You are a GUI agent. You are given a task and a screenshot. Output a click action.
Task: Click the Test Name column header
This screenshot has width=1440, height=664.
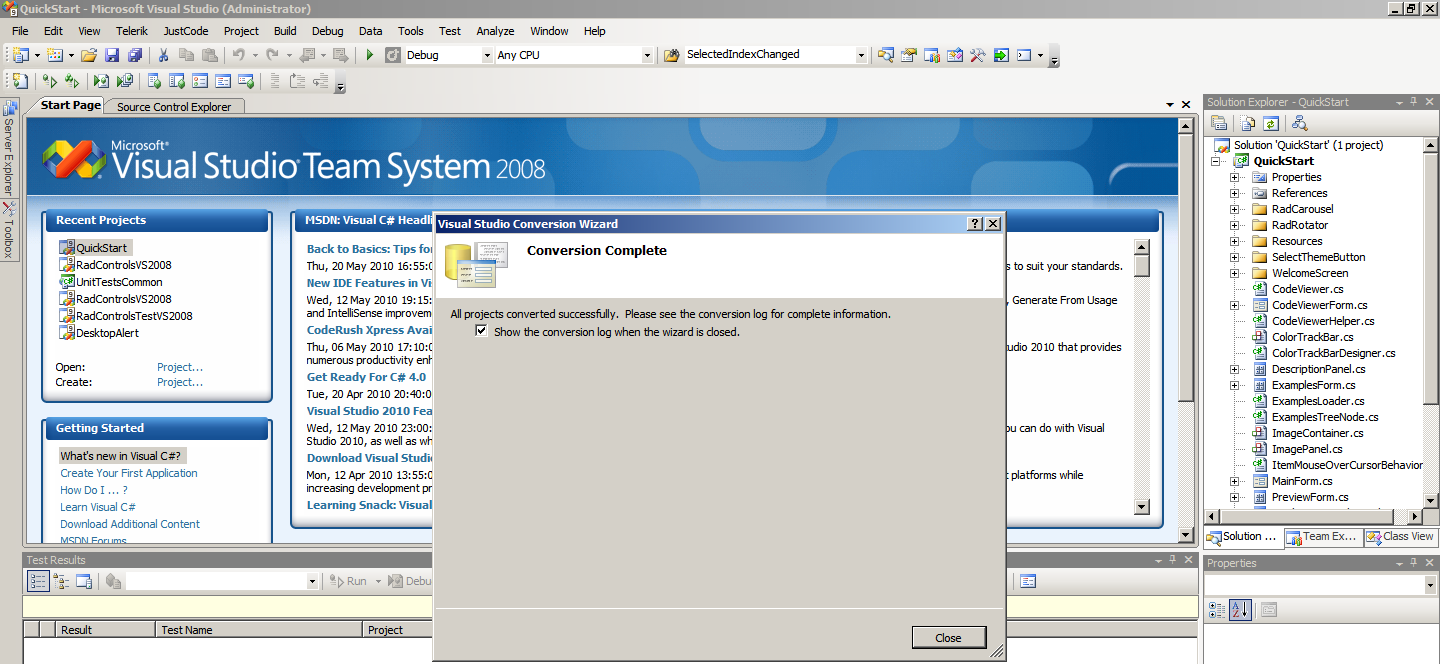pos(258,630)
